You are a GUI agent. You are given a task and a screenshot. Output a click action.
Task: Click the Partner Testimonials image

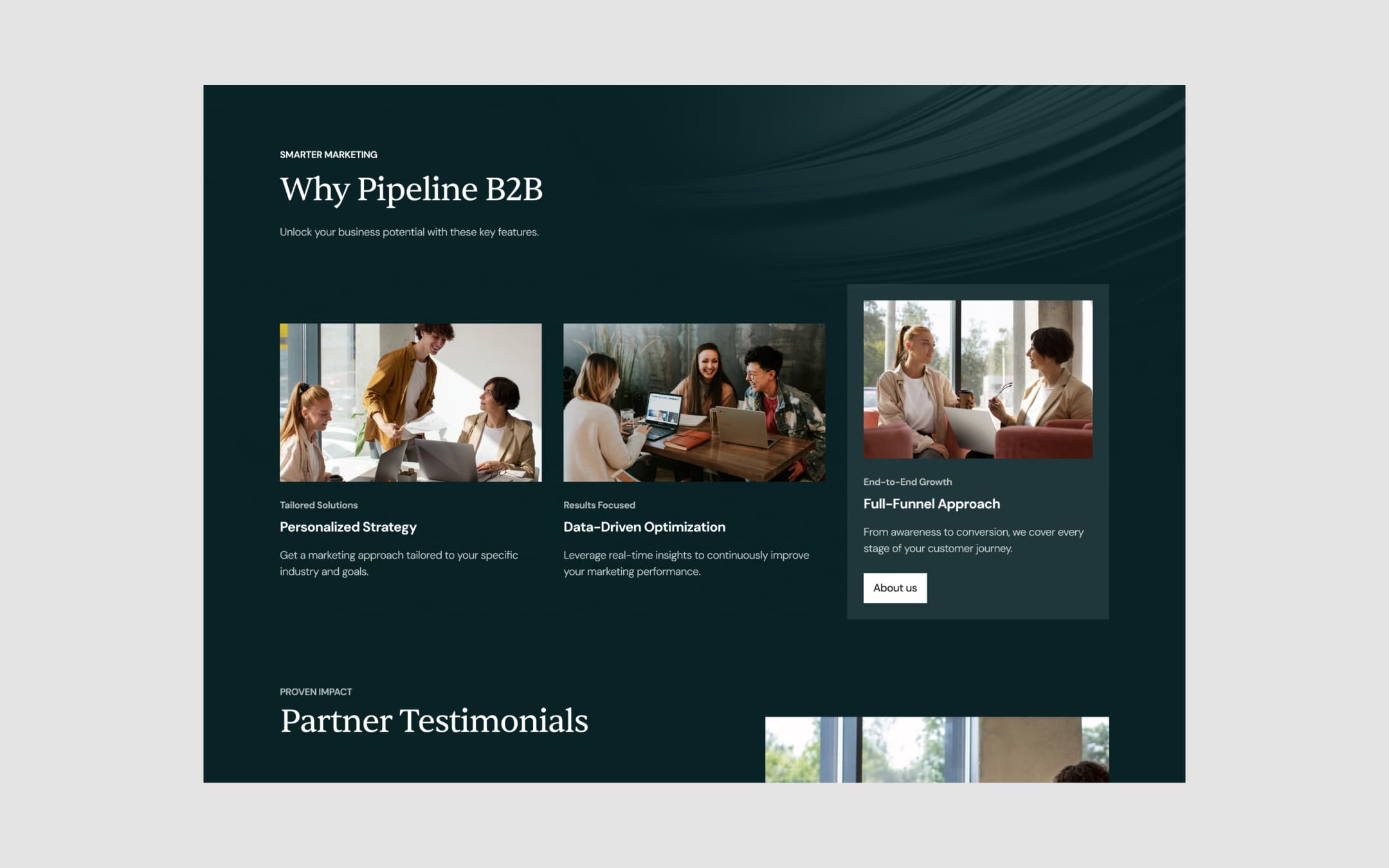pos(937,750)
